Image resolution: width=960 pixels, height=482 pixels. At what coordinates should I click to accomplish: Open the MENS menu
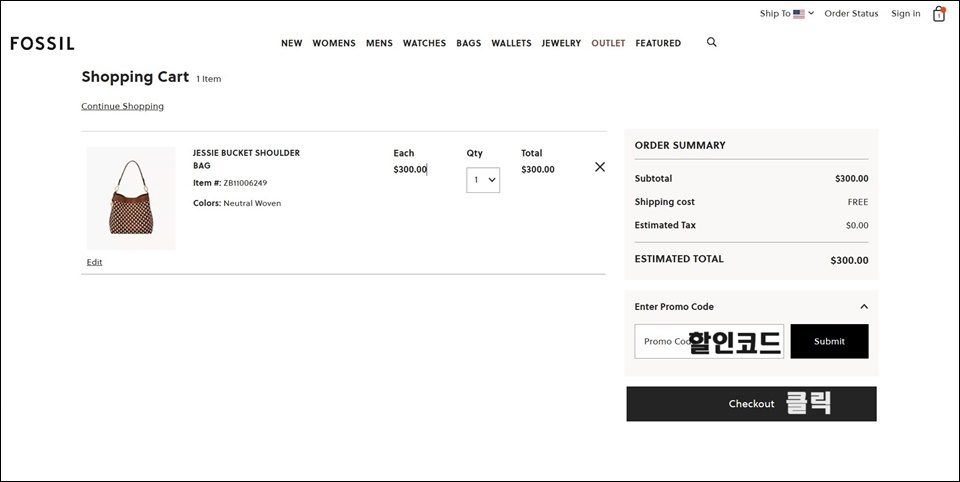click(379, 43)
